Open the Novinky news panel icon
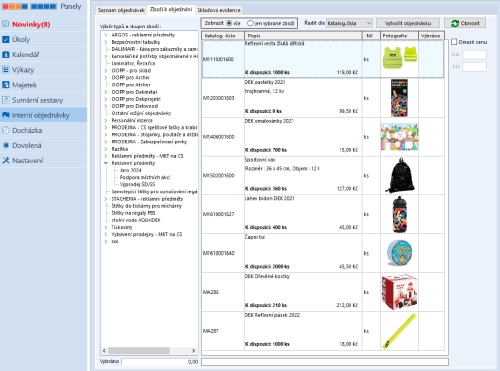 coord(6,24)
